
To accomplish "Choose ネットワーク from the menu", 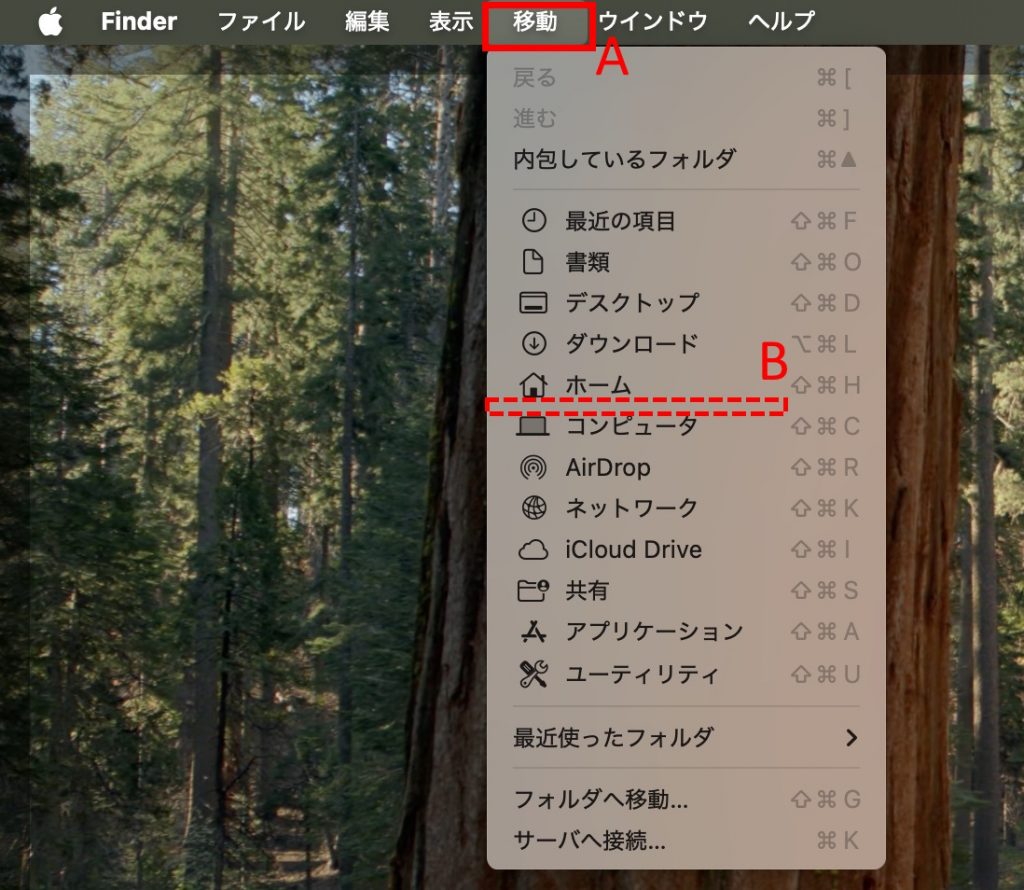I will pos(686,508).
